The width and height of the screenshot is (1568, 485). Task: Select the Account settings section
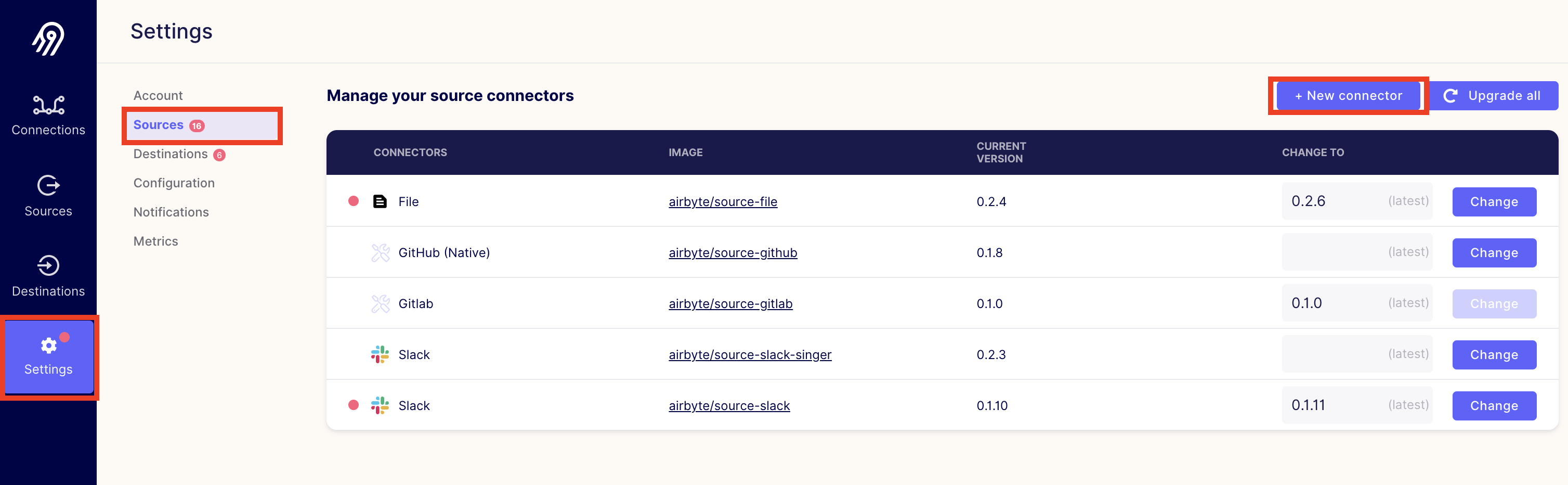[158, 95]
